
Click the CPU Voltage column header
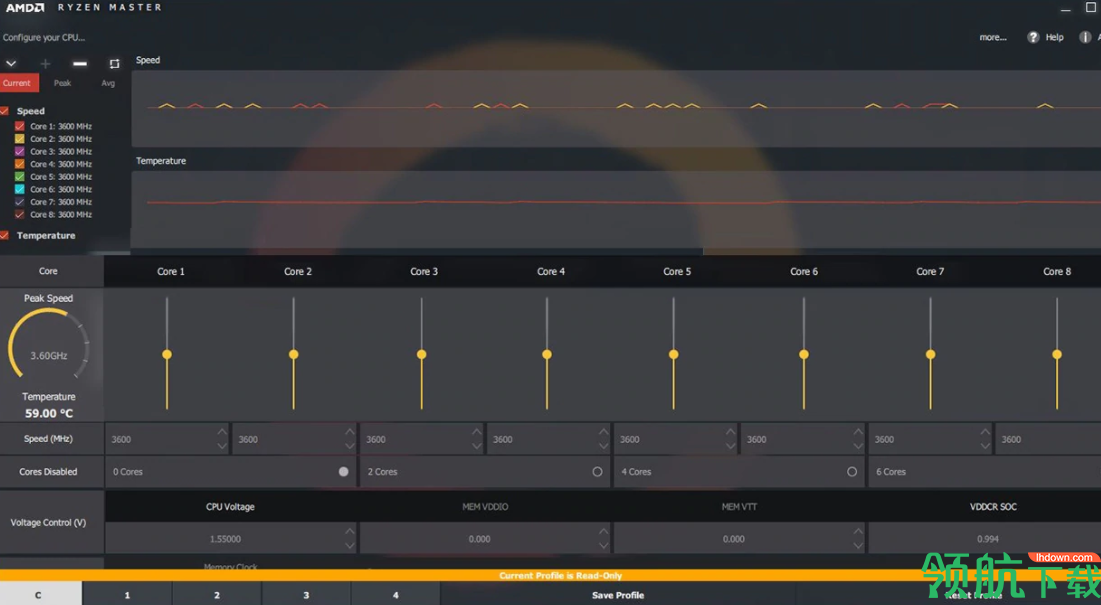click(230, 507)
